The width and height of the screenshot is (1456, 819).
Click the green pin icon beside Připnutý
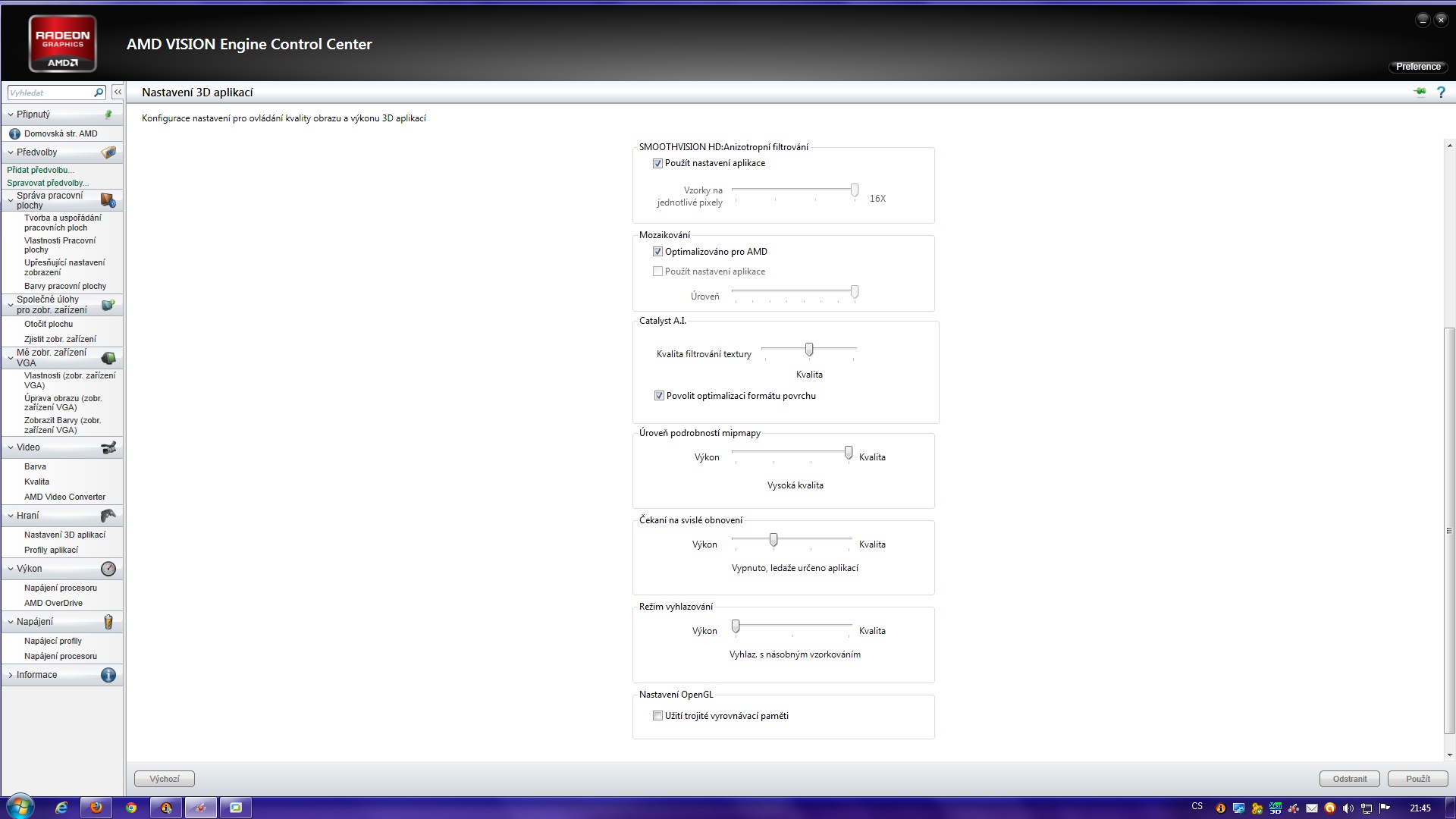point(108,115)
